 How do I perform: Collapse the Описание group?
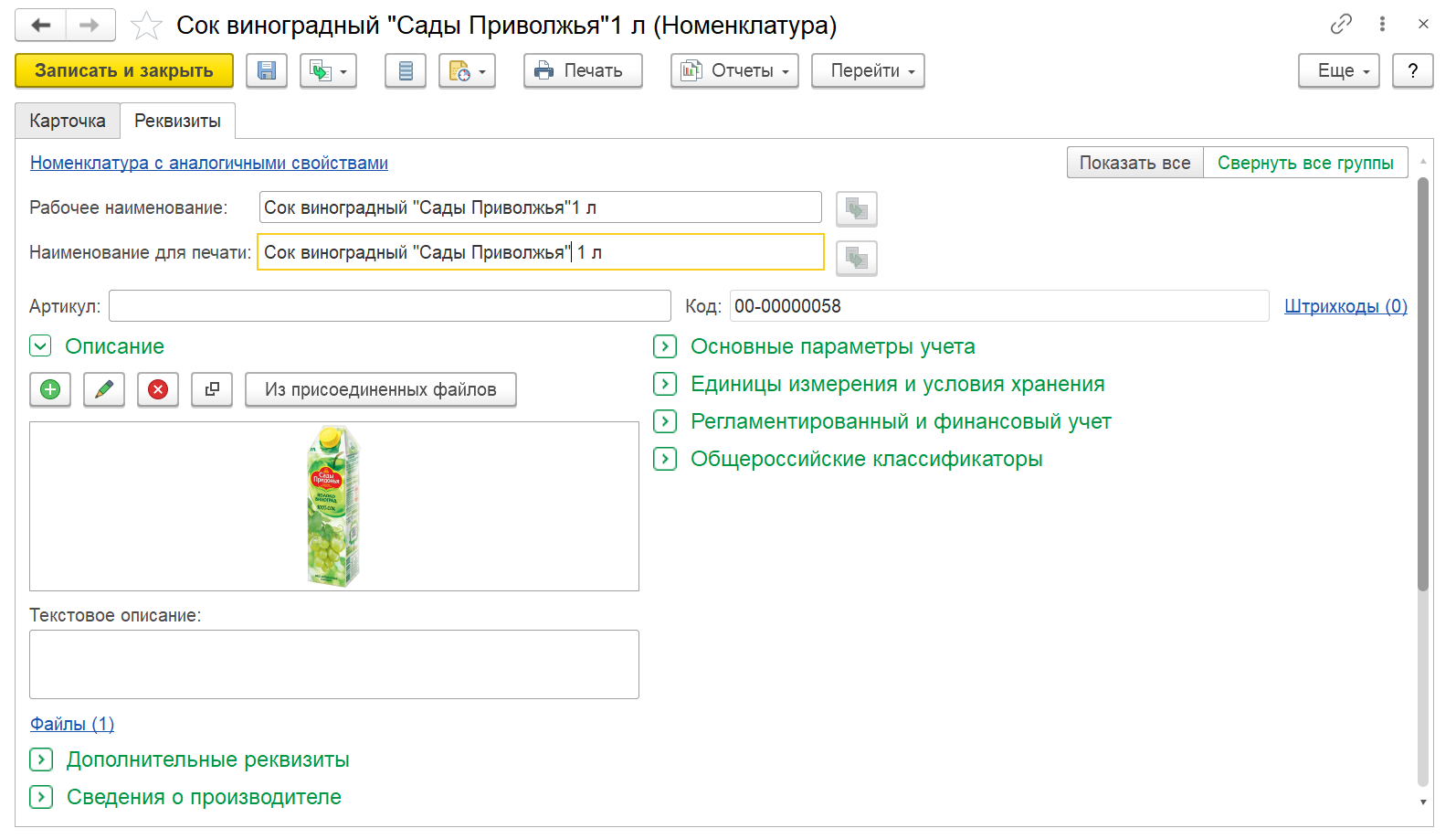point(40,345)
